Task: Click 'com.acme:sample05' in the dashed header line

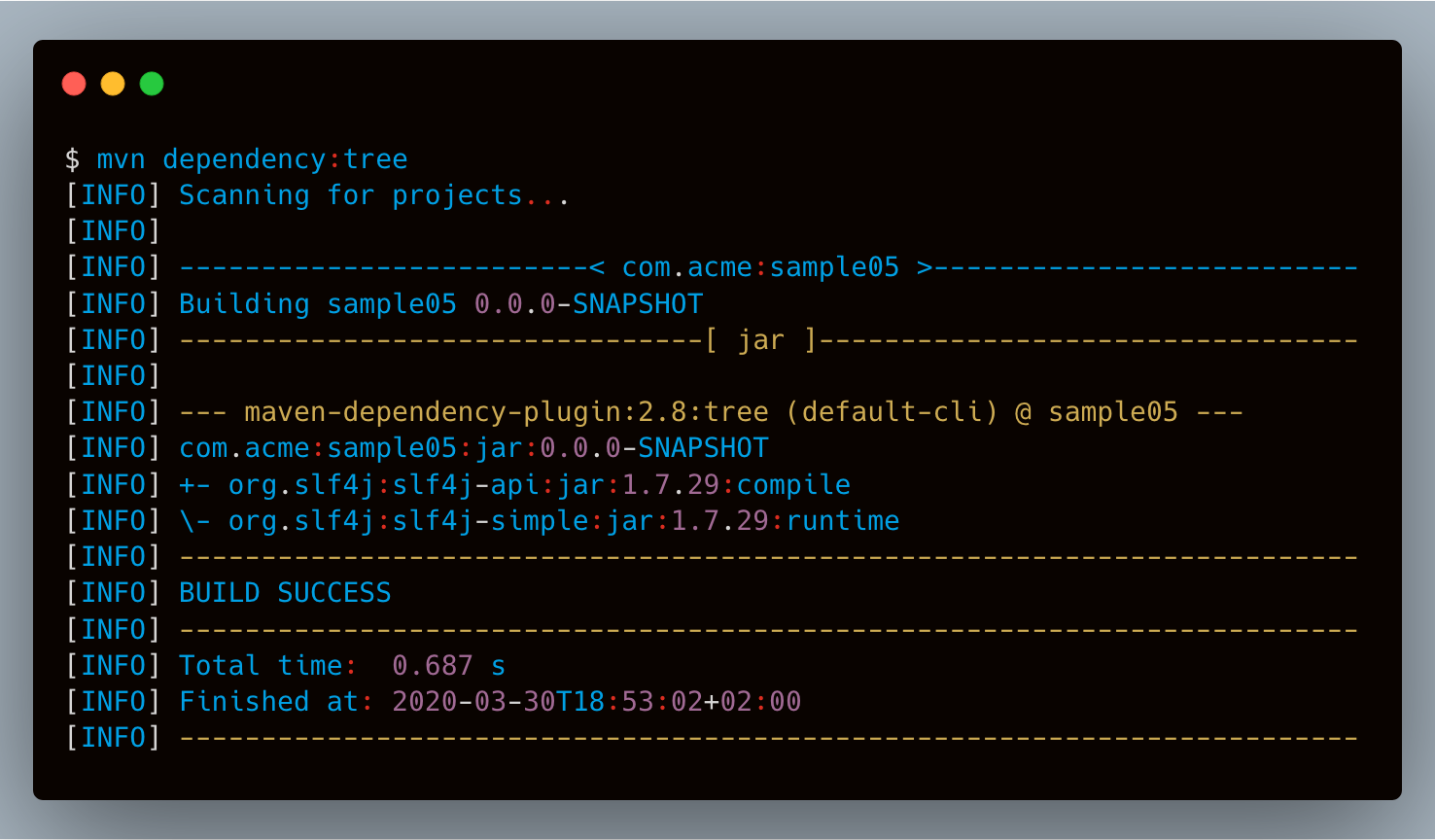Action: click(760, 267)
